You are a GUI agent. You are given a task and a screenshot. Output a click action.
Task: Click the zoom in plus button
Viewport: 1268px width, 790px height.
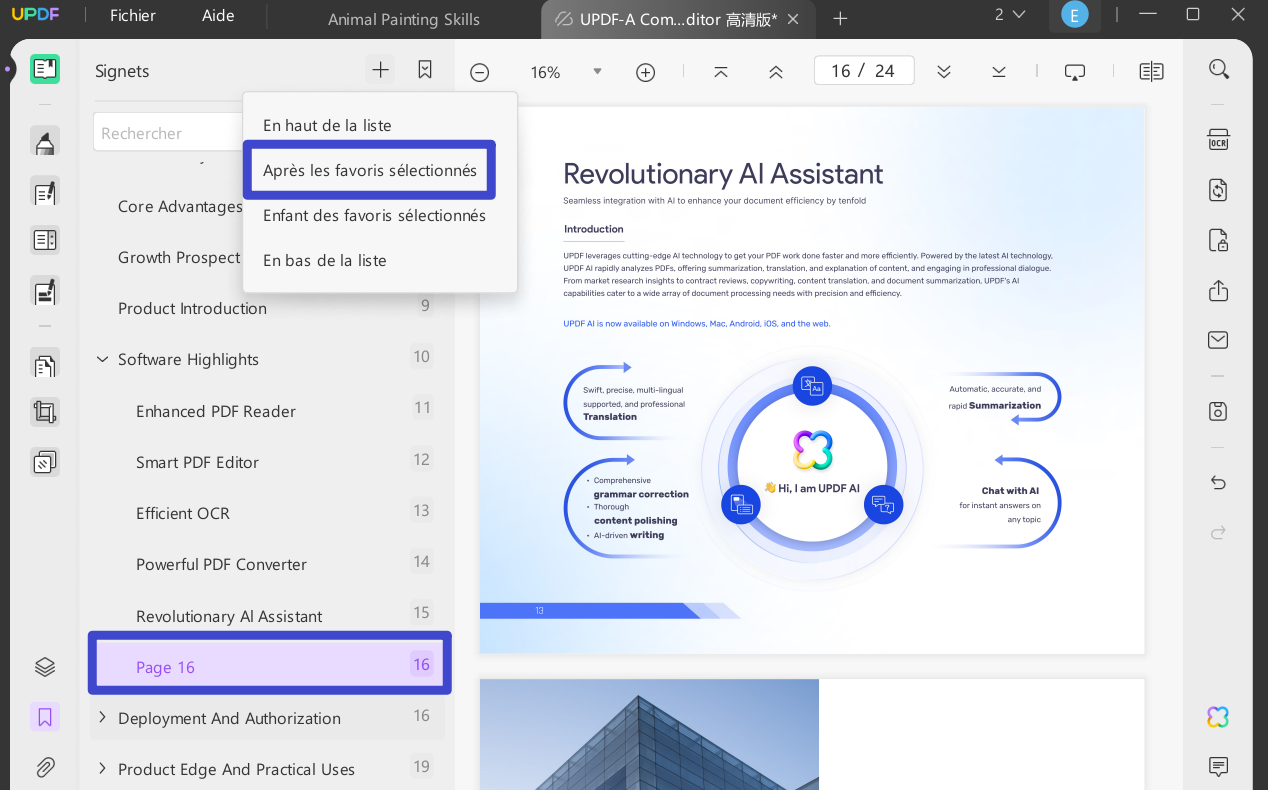[646, 72]
